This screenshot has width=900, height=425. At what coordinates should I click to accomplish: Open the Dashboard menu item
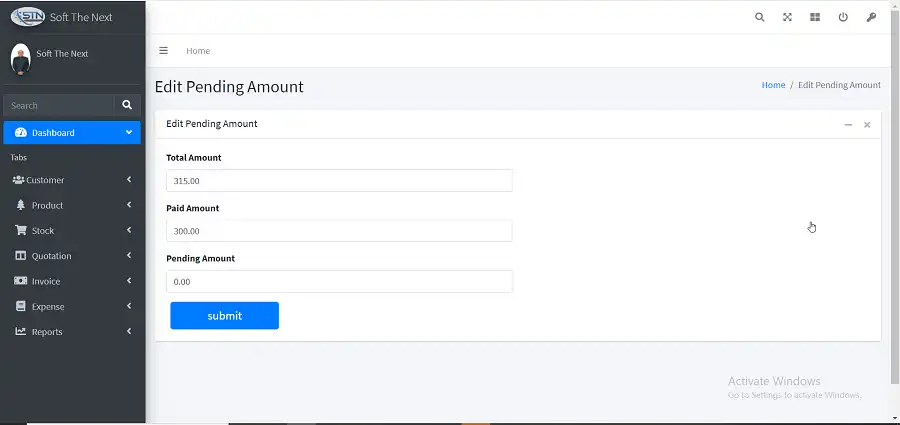pos(71,132)
